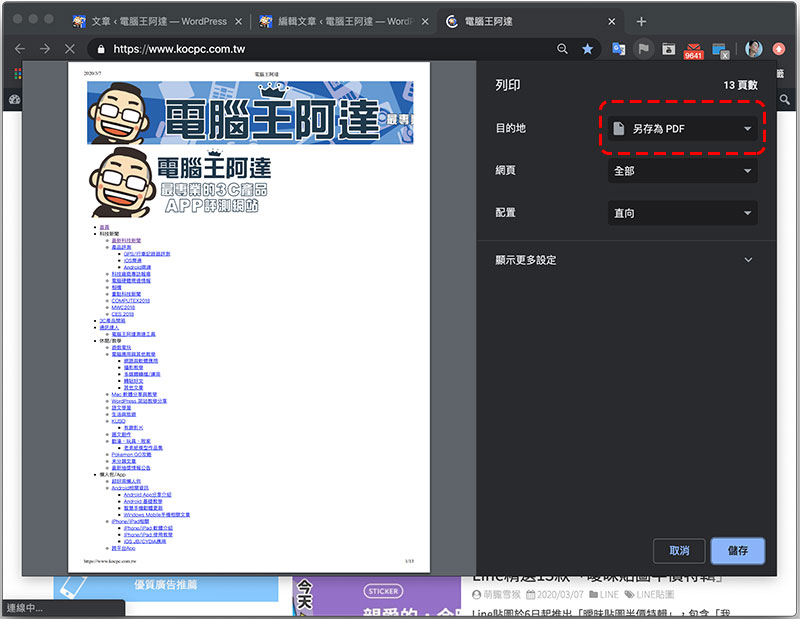
Task: Click the screenshot camera extension icon
Action: click(x=668, y=49)
